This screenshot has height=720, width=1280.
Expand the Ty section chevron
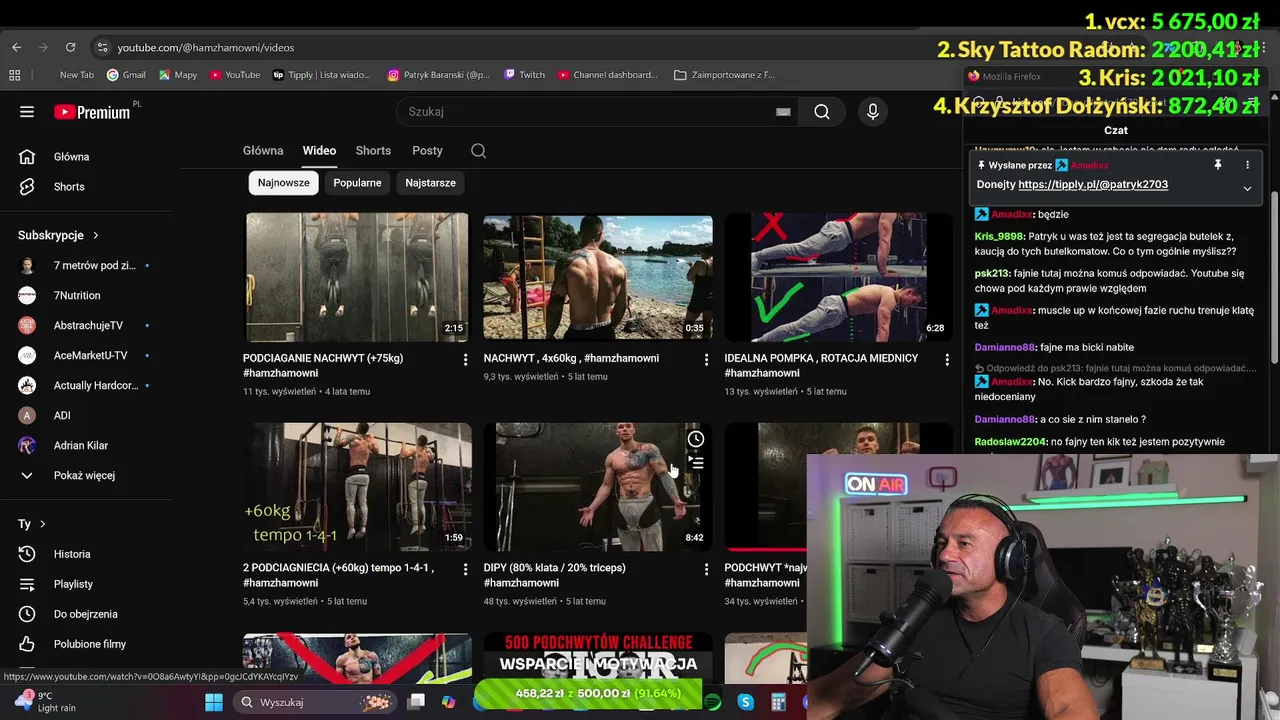[42, 524]
